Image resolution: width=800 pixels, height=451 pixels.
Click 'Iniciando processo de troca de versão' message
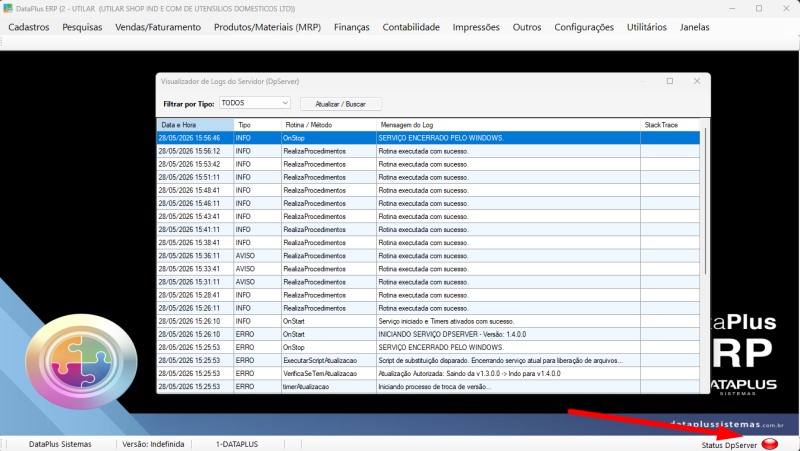434,387
